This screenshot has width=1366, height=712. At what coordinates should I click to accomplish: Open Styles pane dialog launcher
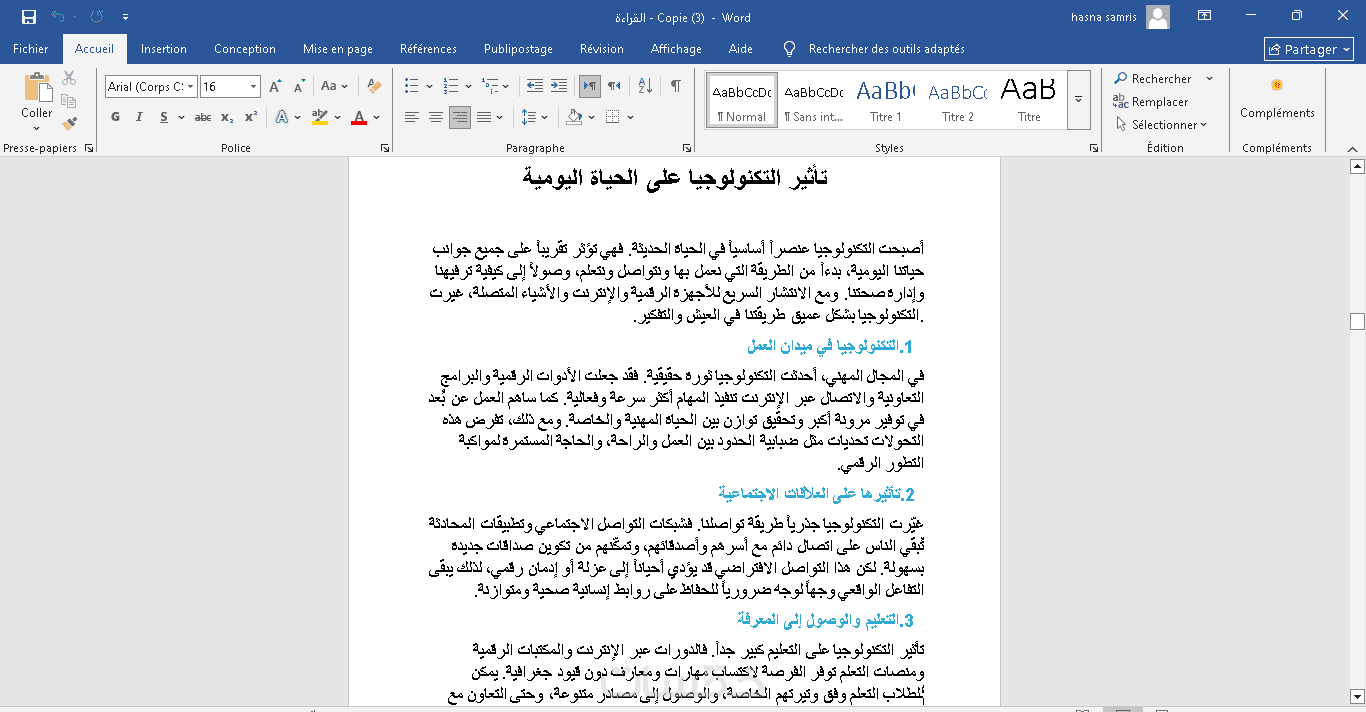pos(1092,148)
